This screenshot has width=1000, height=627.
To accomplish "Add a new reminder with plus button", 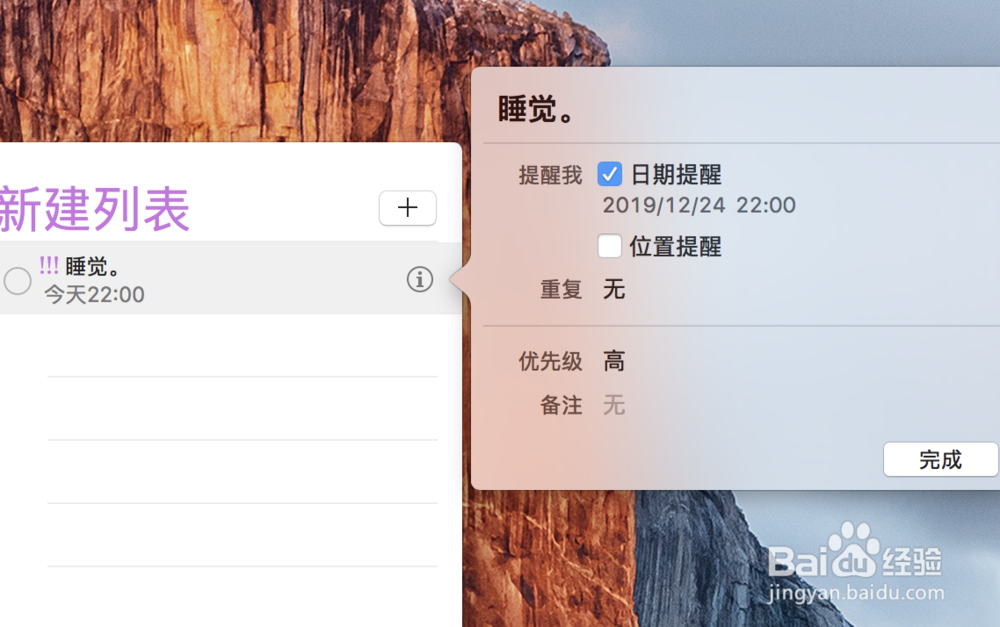I will click(408, 208).
